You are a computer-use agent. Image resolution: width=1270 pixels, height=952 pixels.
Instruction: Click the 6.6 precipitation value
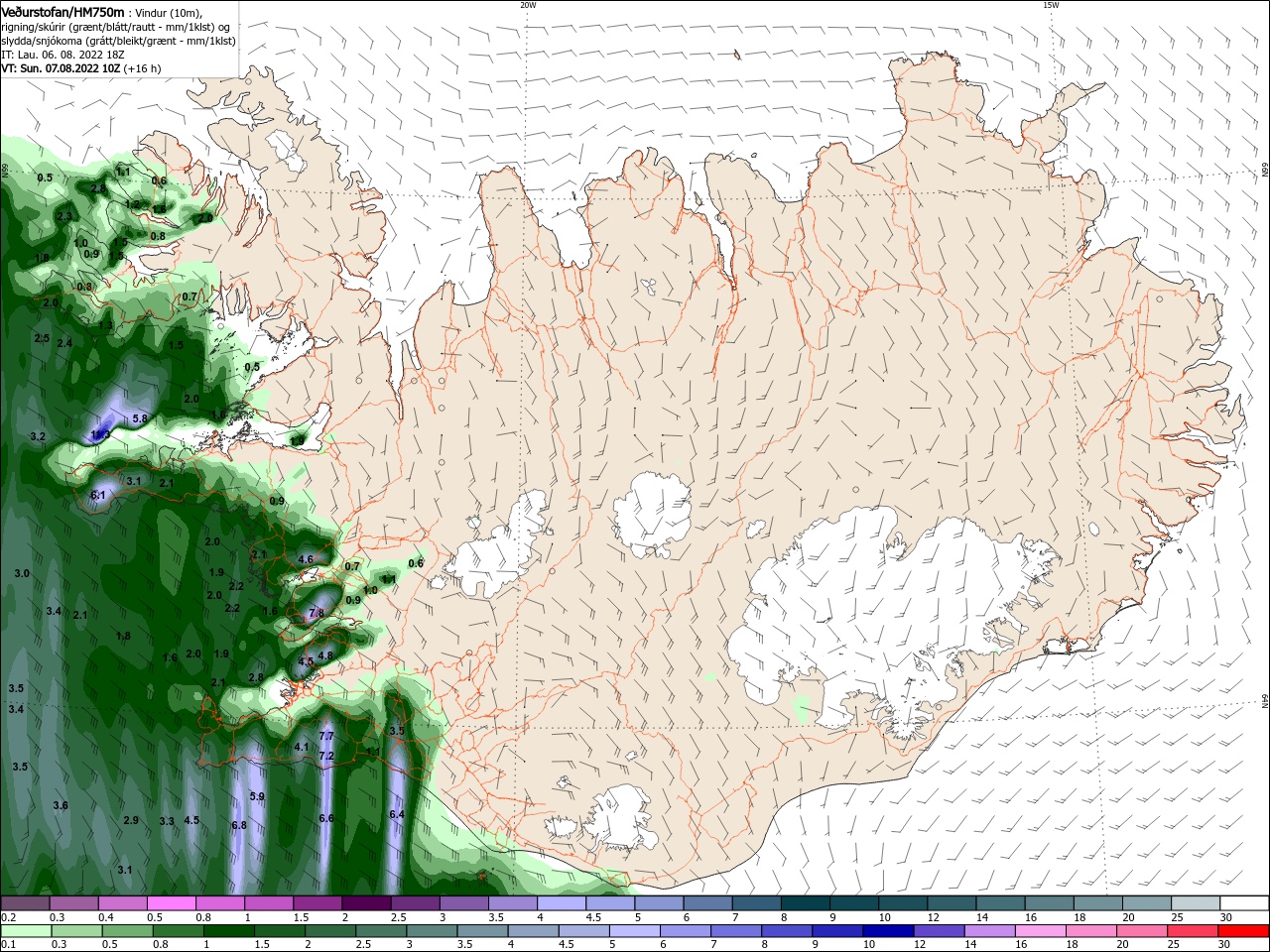[326, 818]
